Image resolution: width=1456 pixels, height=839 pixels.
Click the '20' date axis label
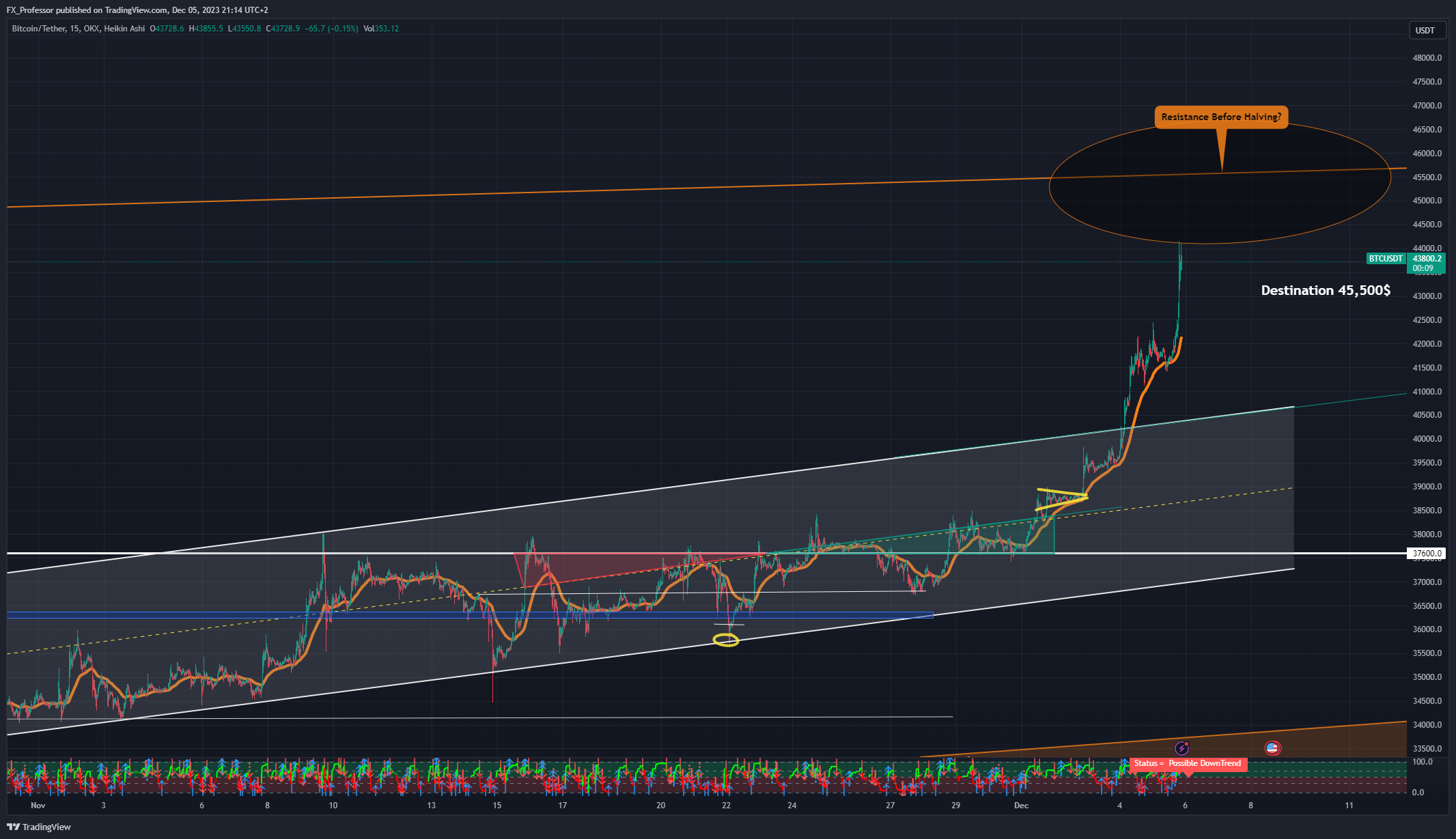660,806
